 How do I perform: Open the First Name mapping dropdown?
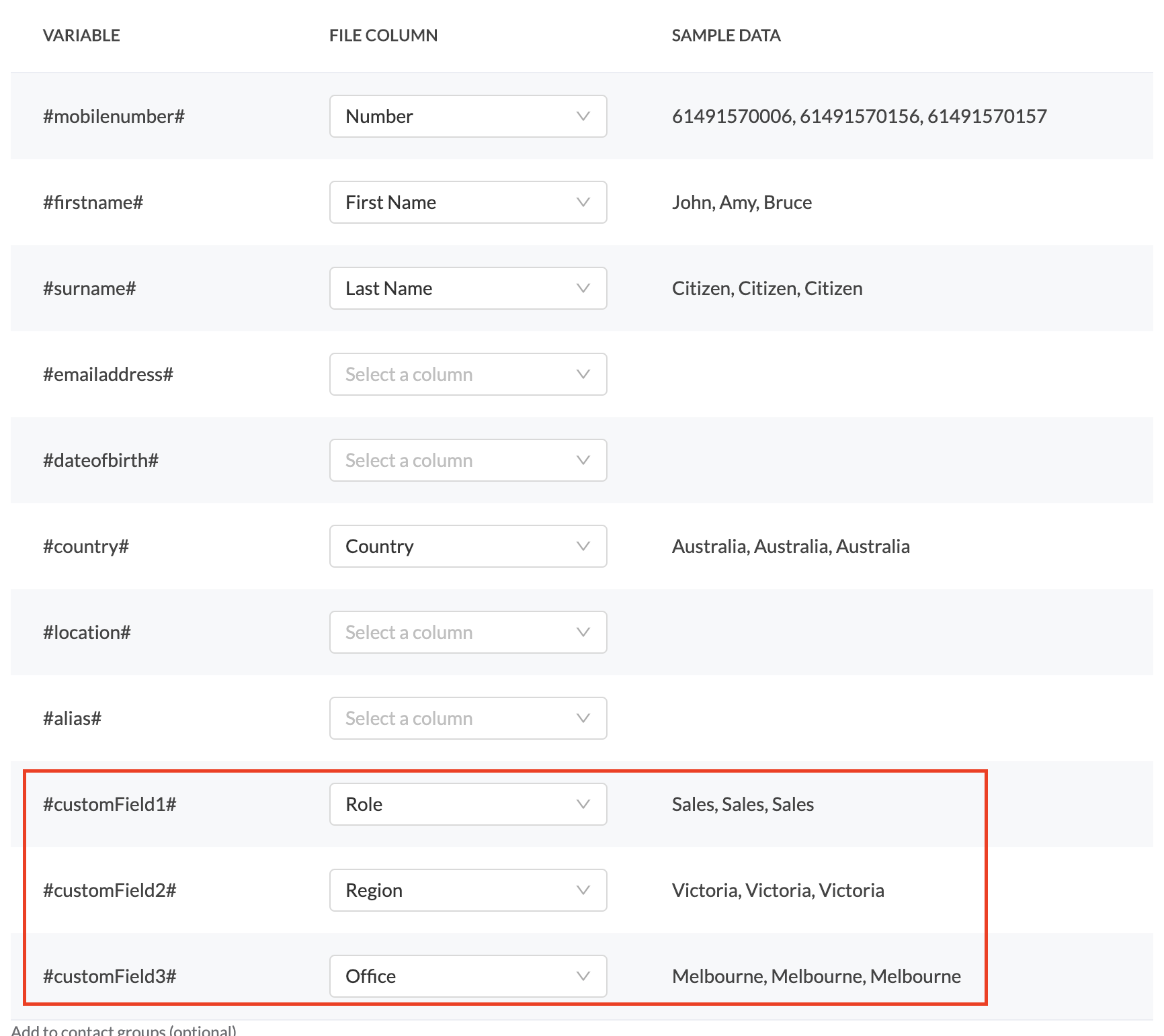[468, 202]
